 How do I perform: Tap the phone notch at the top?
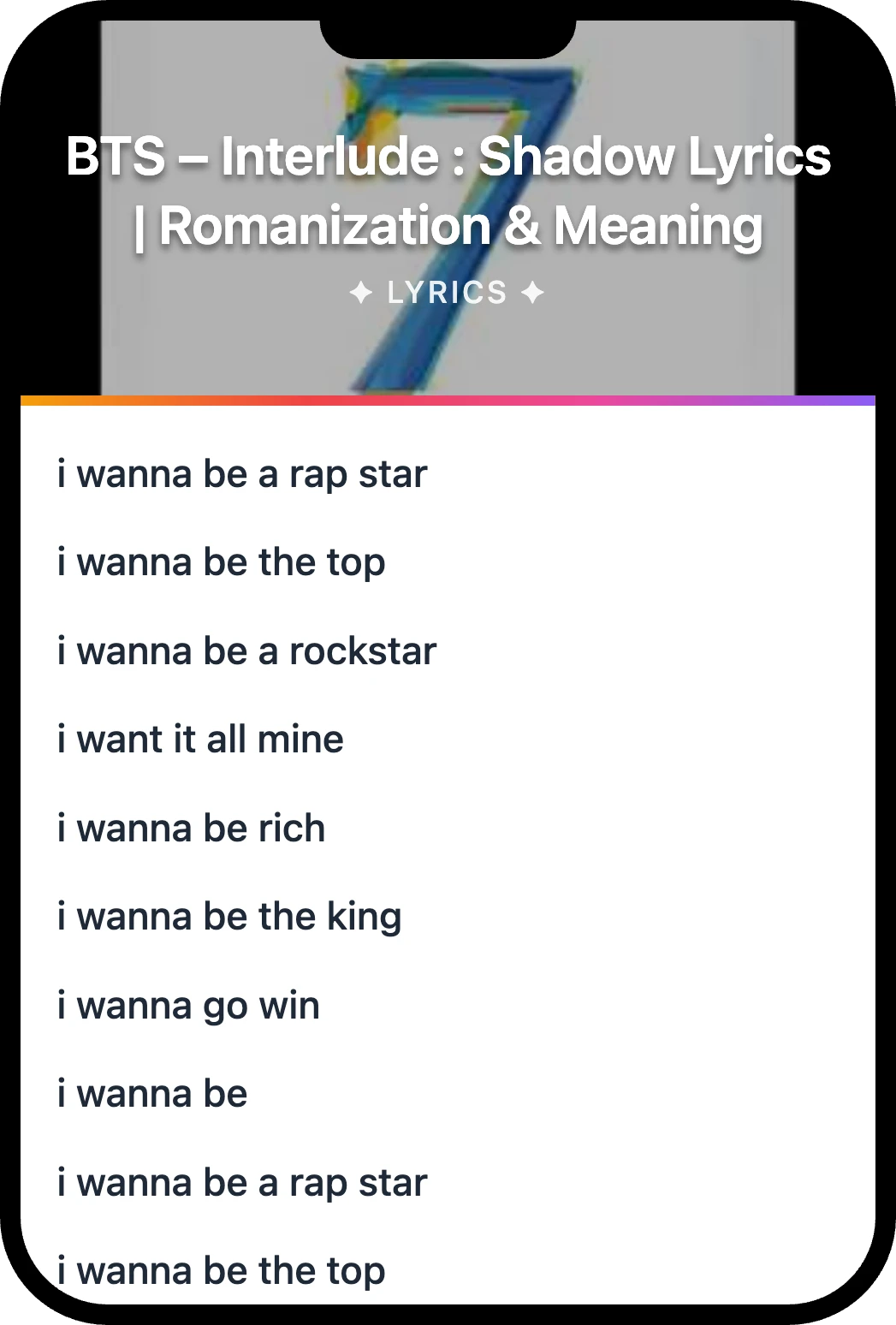tap(448, 34)
